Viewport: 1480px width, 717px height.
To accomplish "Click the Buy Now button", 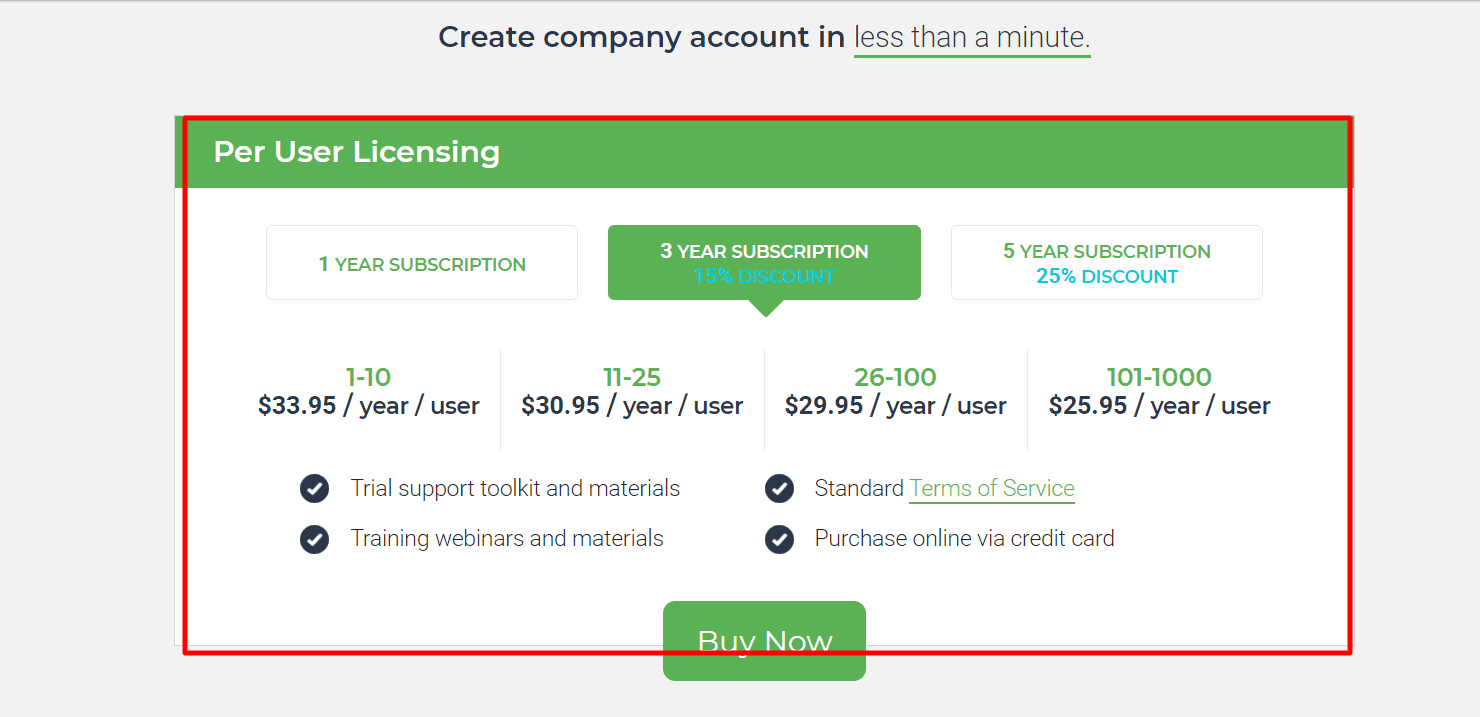I will [x=764, y=641].
